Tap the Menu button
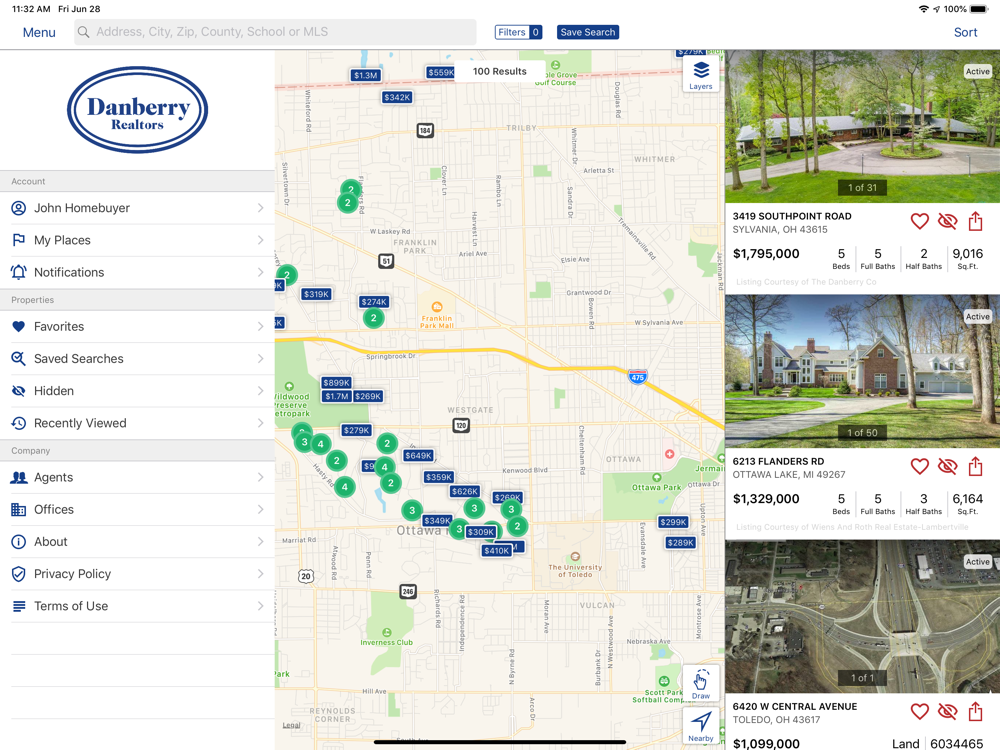Viewport: 1000px width, 750px height. point(39,33)
